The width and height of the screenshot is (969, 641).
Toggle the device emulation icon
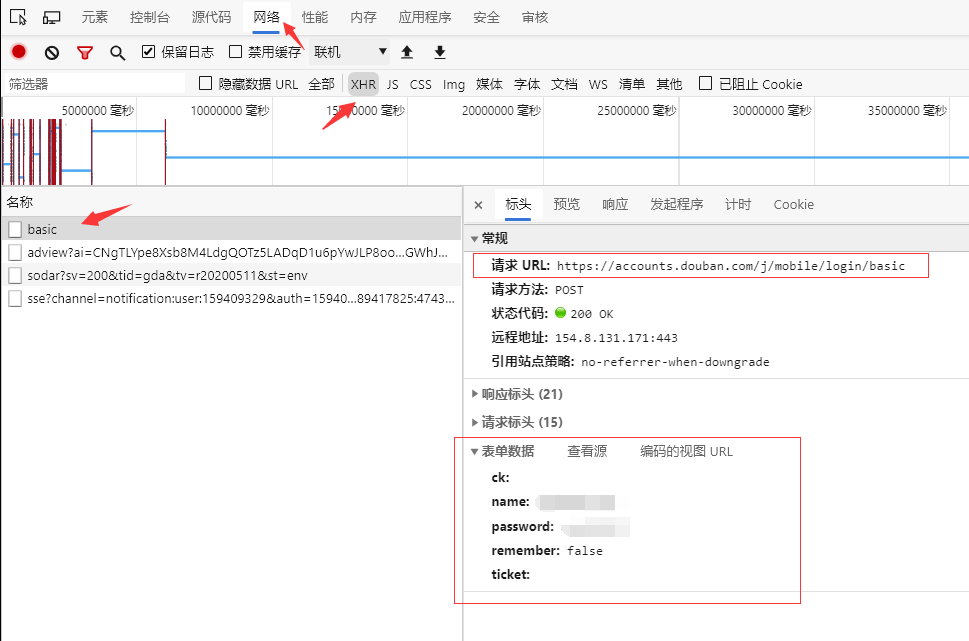pos(51,17)
